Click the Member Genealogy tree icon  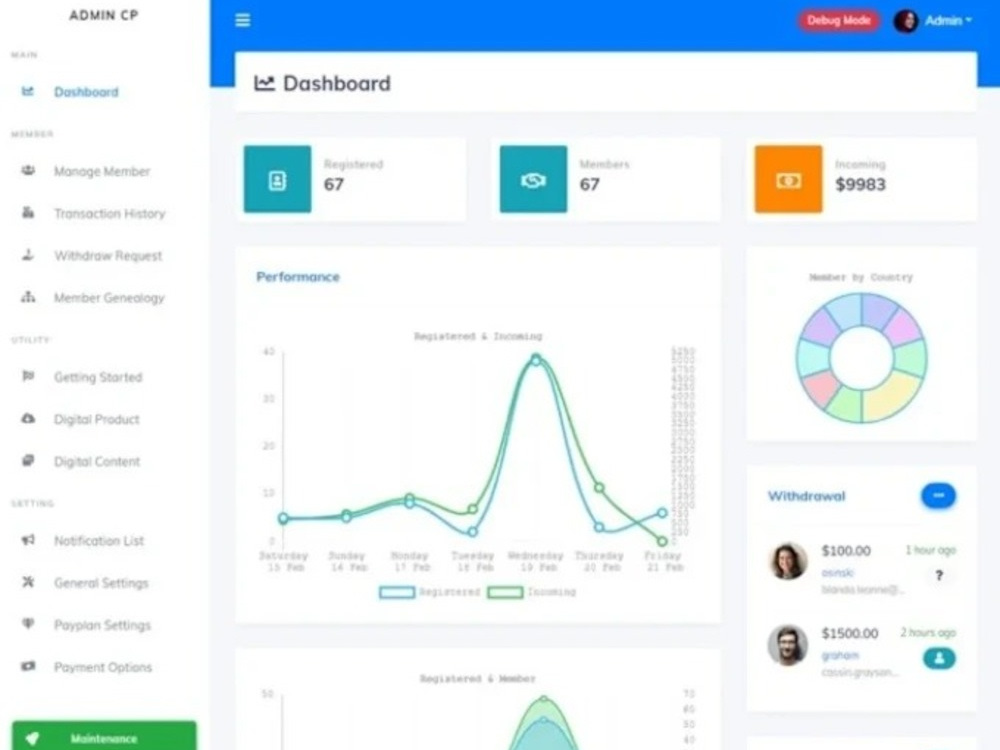tap(28, 297)
